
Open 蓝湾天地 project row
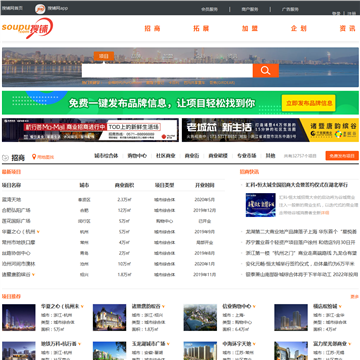[11, 200]
